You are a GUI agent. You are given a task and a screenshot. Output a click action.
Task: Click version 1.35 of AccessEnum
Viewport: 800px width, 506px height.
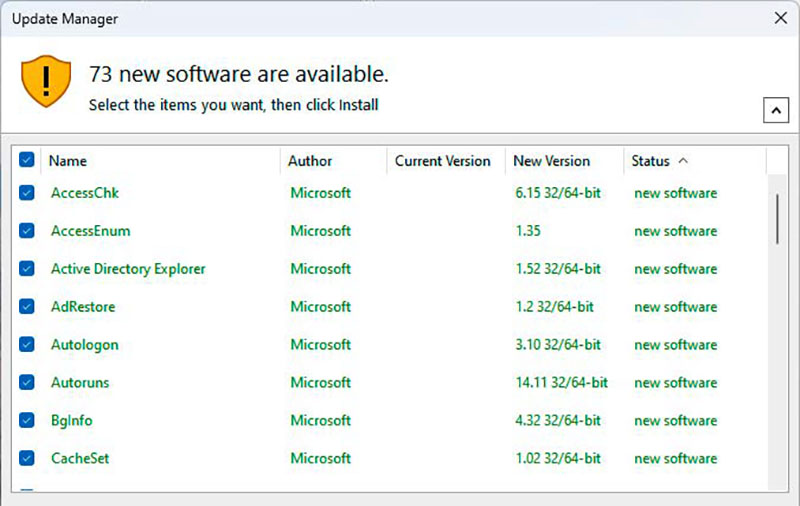pyautogui.click(x=528, y=231)
